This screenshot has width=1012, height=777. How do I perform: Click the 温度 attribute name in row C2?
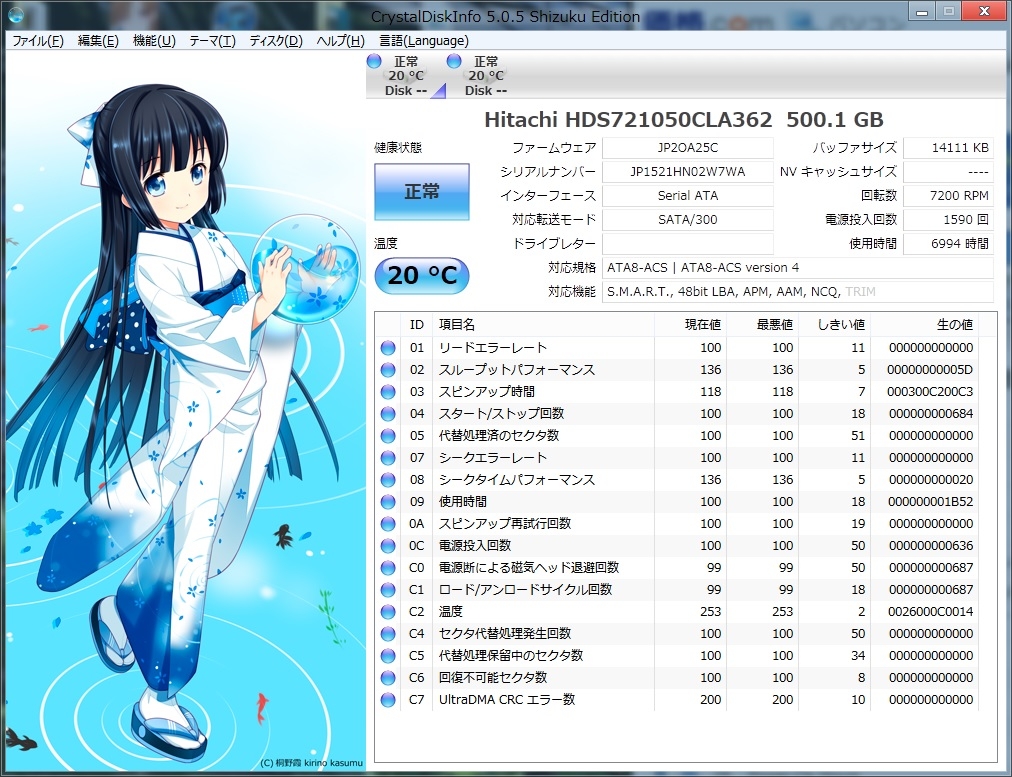[x=450, y=611]
